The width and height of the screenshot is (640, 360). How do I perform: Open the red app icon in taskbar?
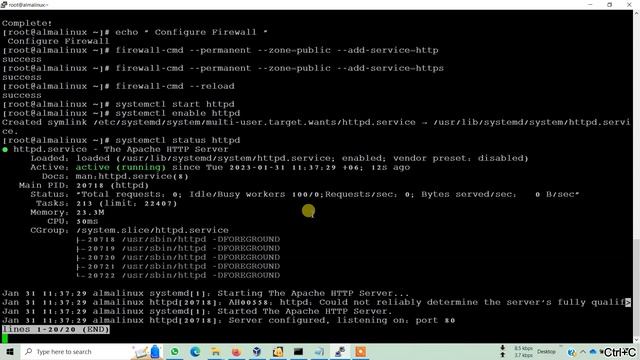pyautogui.click(x=236, y=351)
